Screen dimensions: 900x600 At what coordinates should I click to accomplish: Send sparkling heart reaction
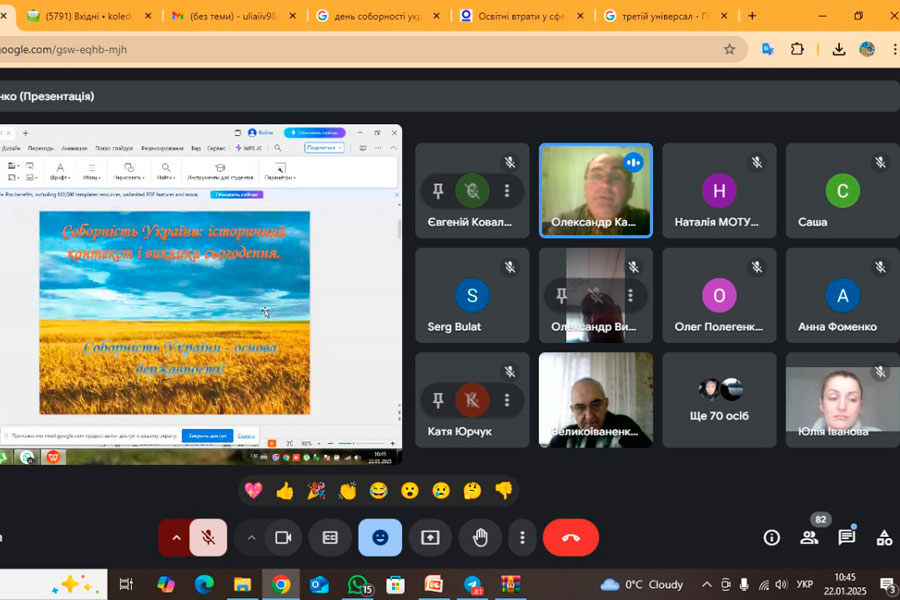(x=253, y=490)
